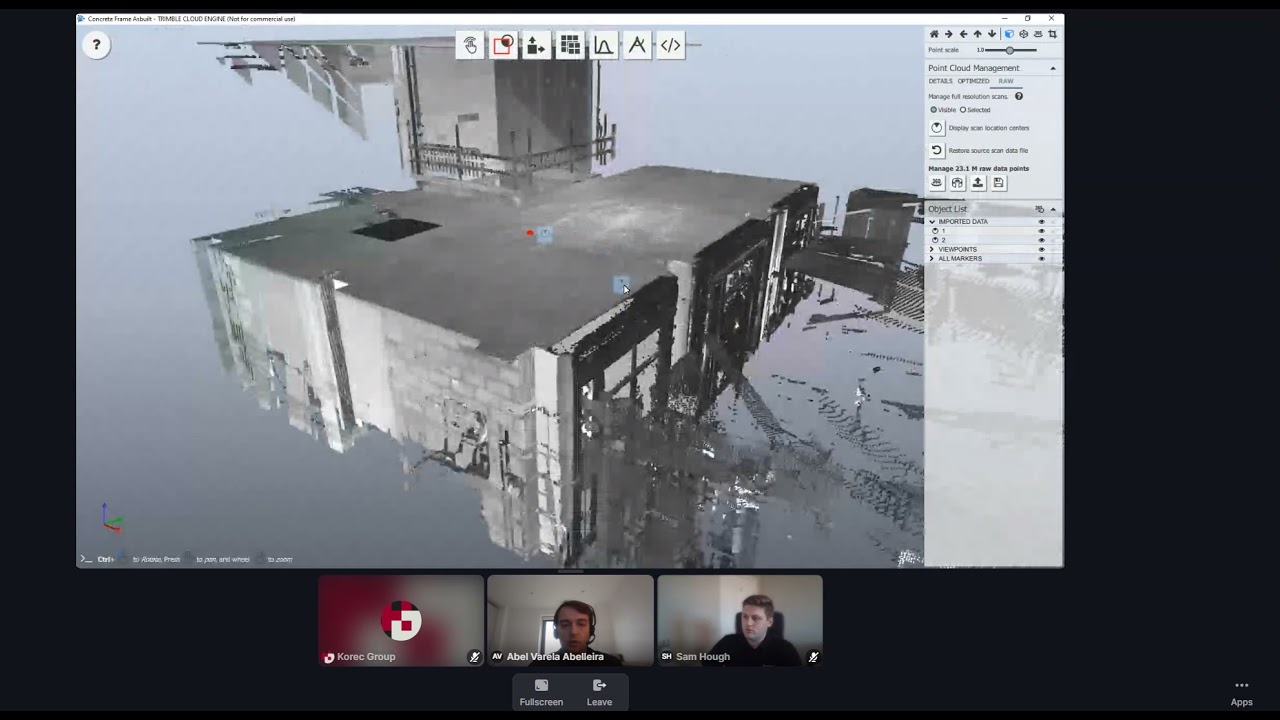Select Sam Hough video tile

pos(740,620)
